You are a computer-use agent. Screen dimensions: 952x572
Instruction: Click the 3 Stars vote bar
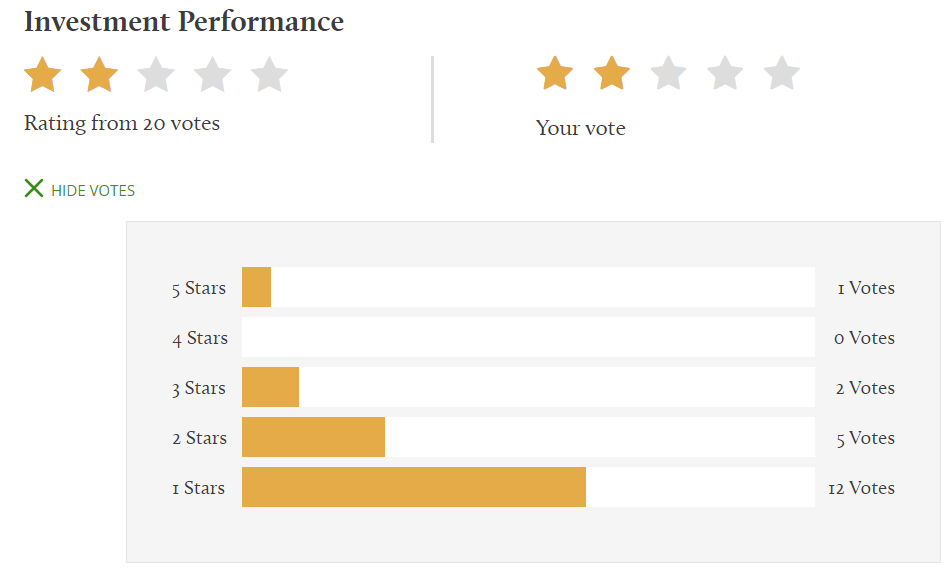[528, 387]
